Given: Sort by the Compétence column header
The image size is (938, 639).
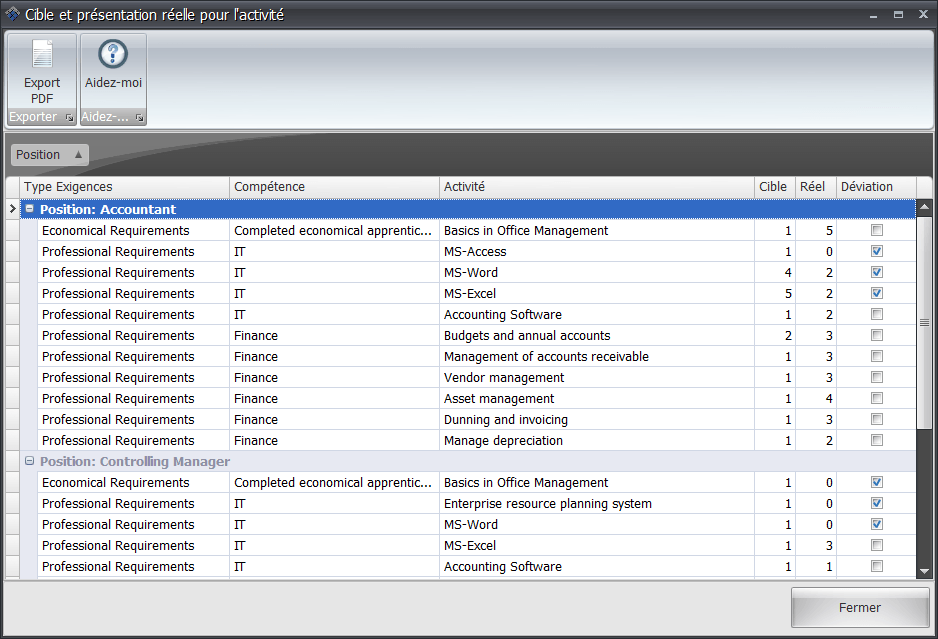Looking at the screenshot, I should point(334,187).
